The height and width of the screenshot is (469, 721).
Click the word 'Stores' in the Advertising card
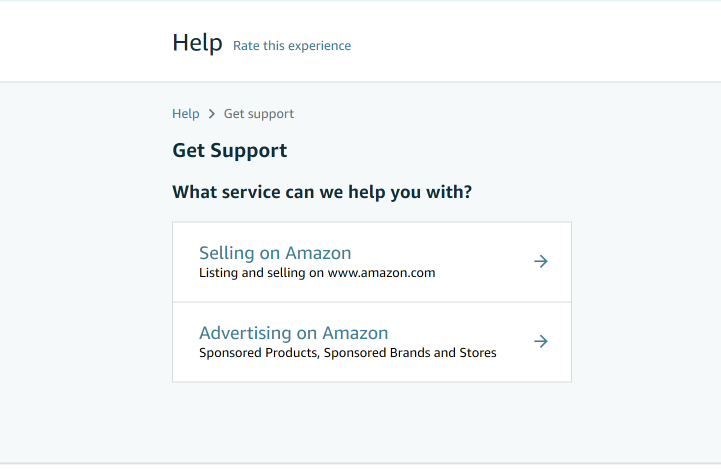(x=477, y=352)
